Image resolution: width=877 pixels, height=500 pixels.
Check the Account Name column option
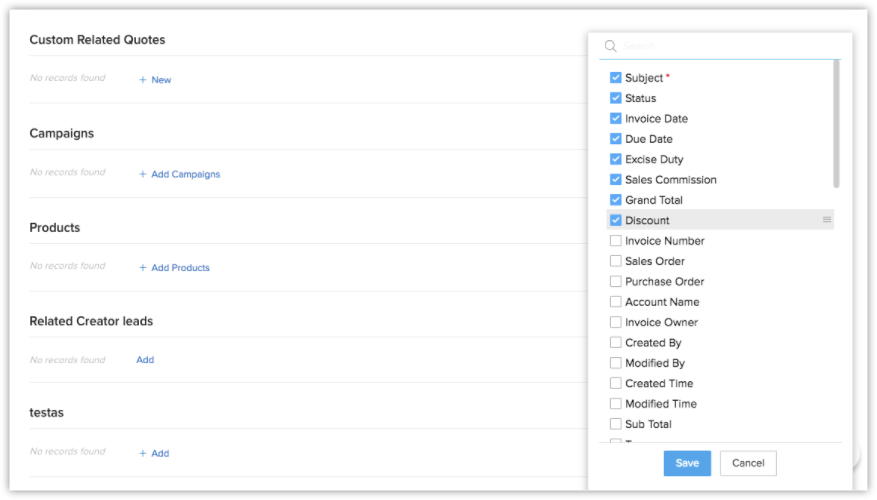tap(616, 302)
